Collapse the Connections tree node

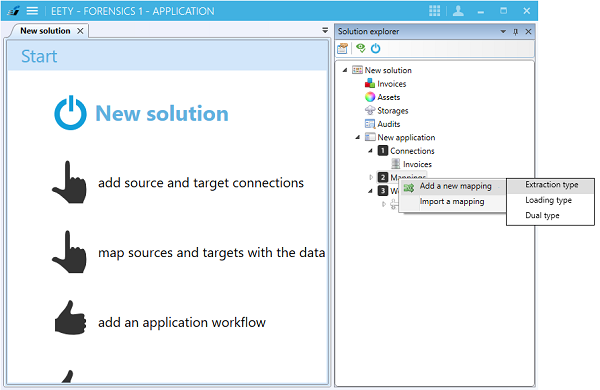click(x=370, y=150)
